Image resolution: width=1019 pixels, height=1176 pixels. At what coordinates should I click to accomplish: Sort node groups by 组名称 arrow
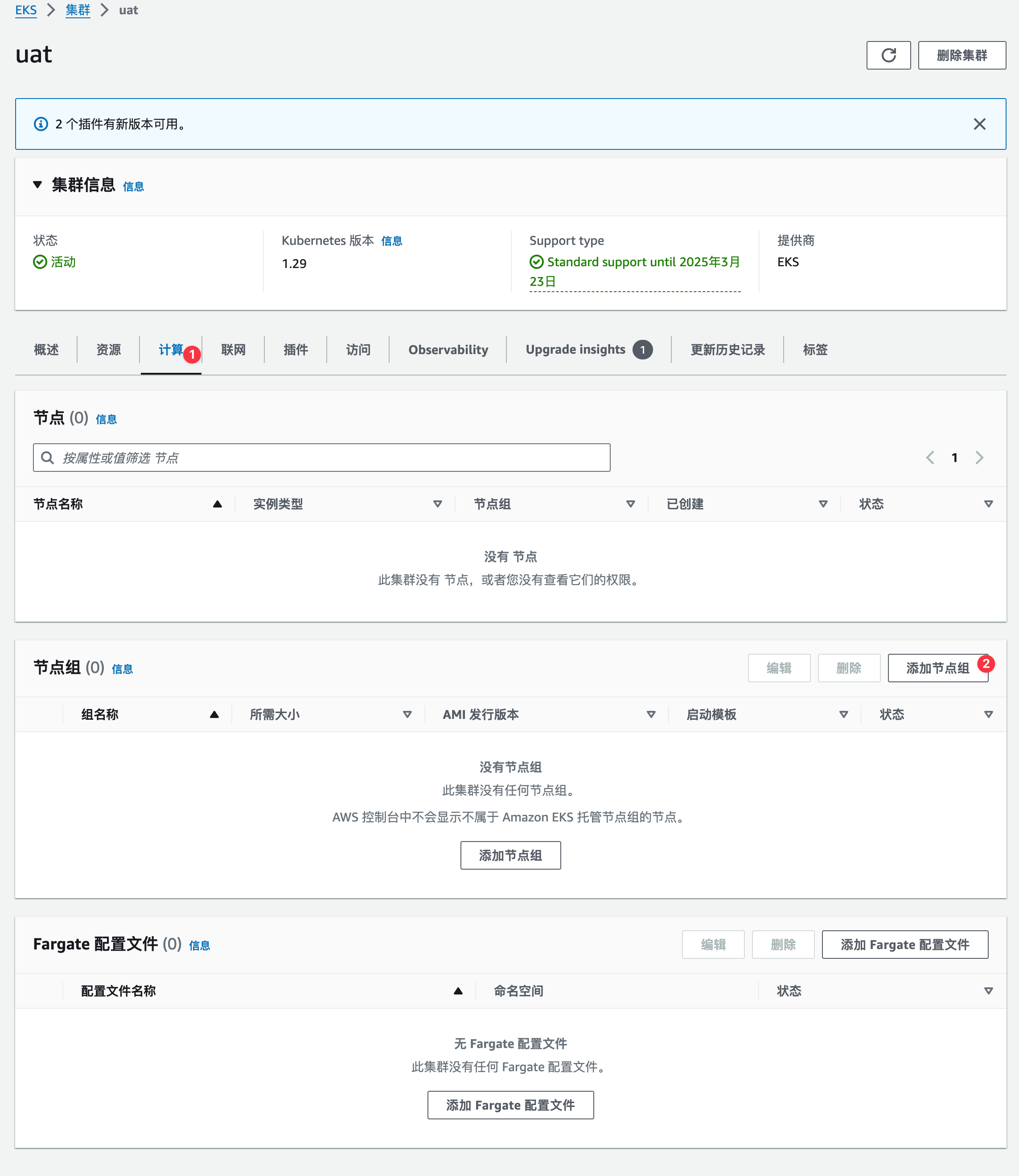click(214, 714)
